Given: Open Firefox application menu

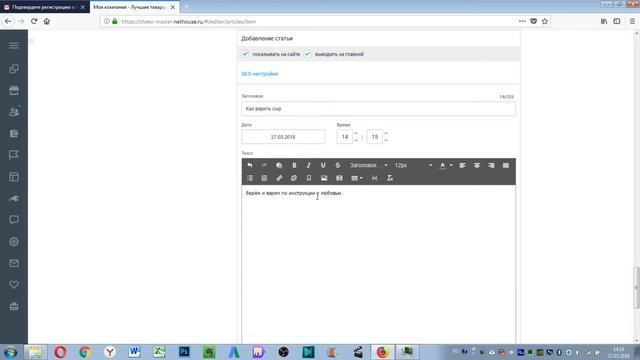Looking at the screenshot, I should click(x=632, y=21).
